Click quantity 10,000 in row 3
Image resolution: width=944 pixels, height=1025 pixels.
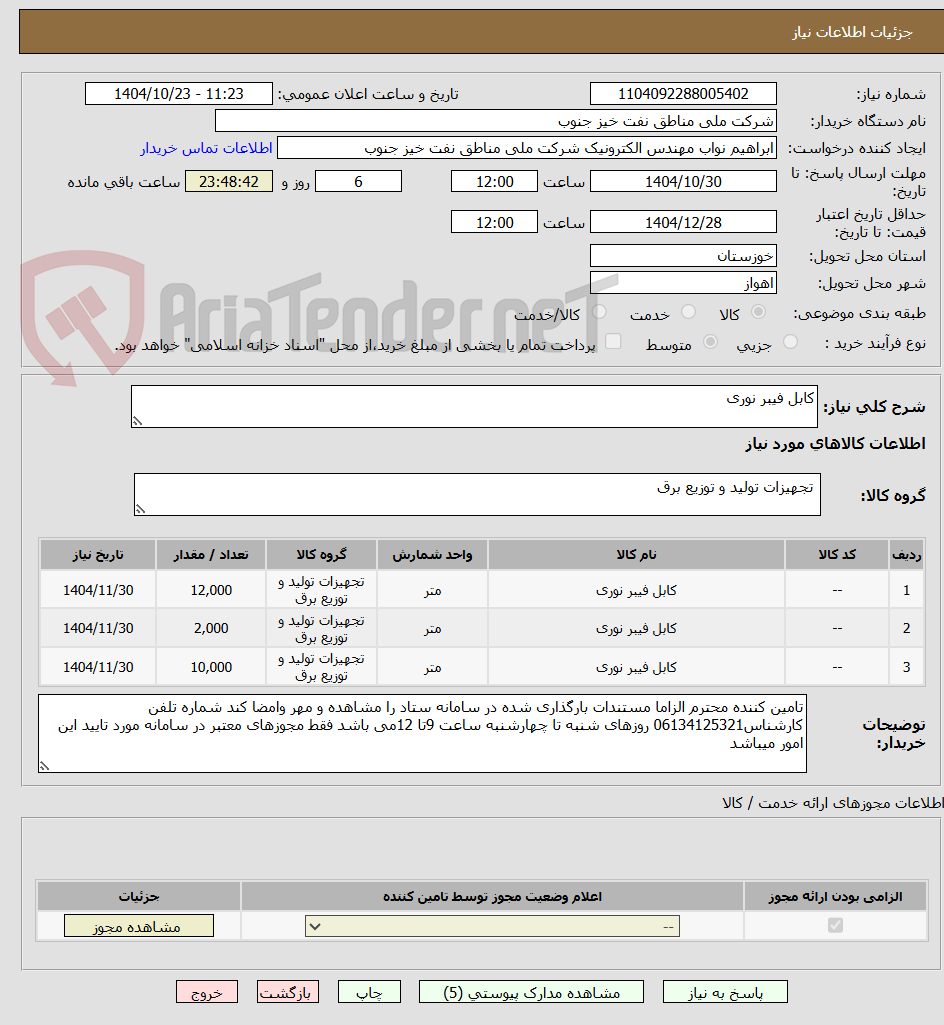(211, 667)
